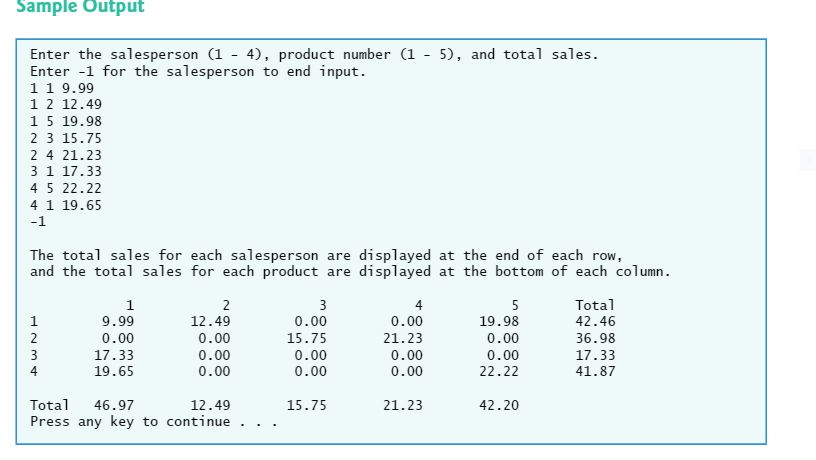Click the 'Total' column header in the table

[595, 305]
